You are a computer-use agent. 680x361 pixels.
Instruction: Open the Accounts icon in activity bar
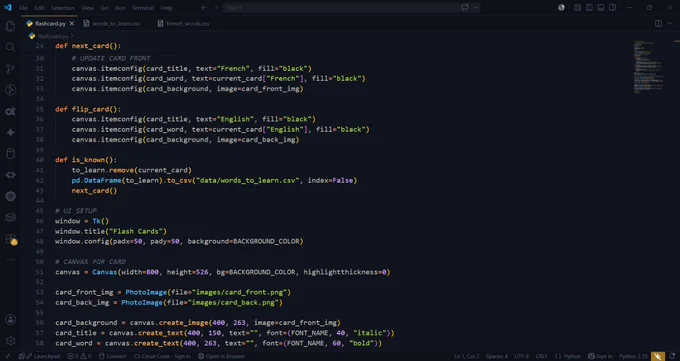point(10,320)
